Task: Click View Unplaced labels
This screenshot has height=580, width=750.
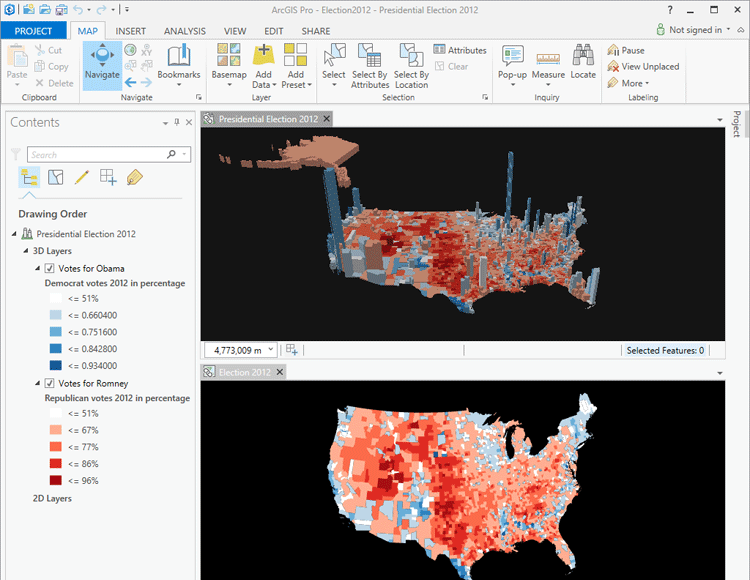Action: pos(643,66)
